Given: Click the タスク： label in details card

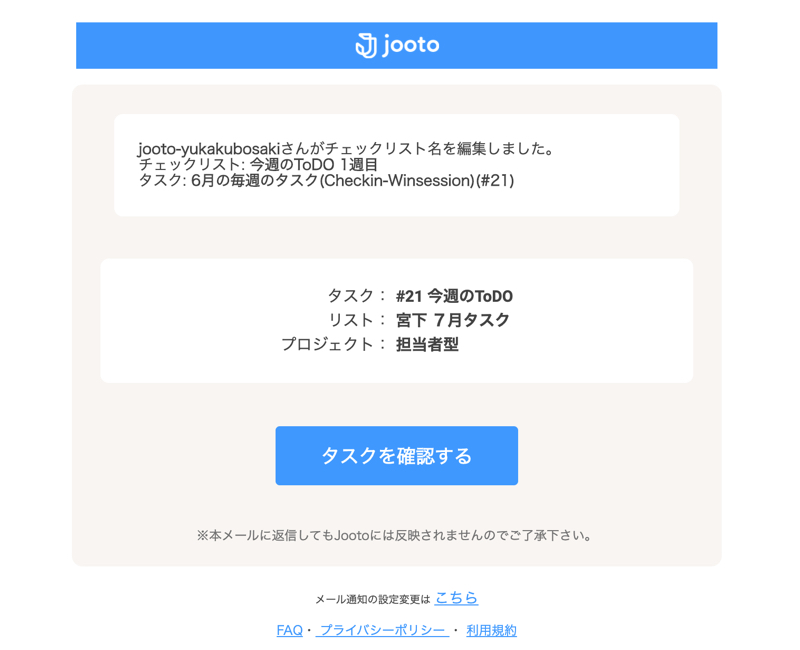Looking at the screenshot, I should (356, 296).
